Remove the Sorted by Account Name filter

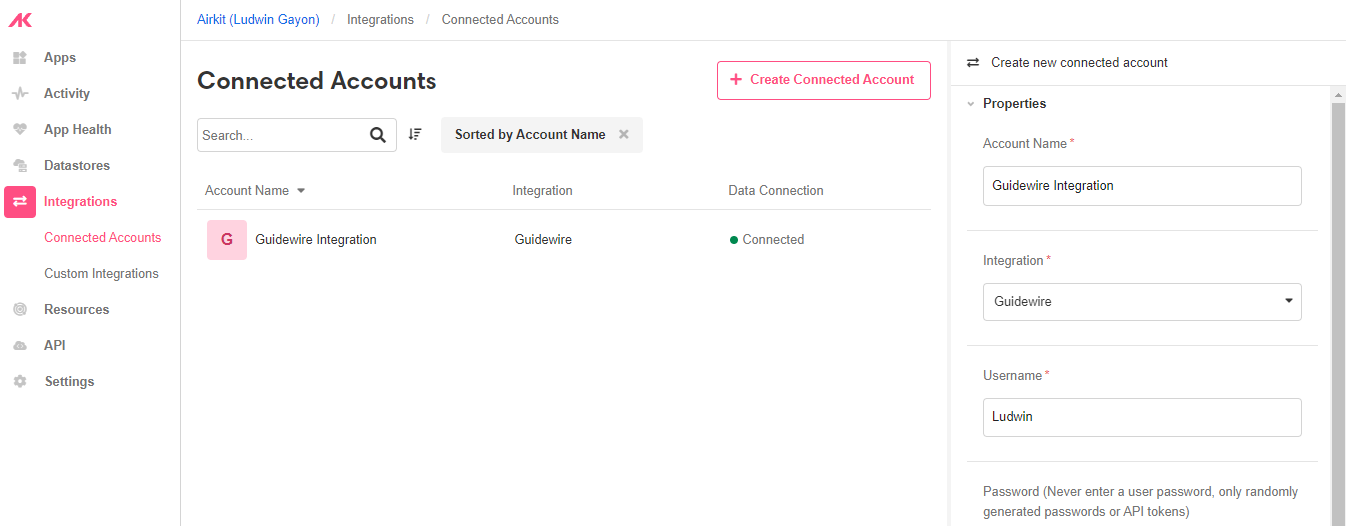[624, 134]
